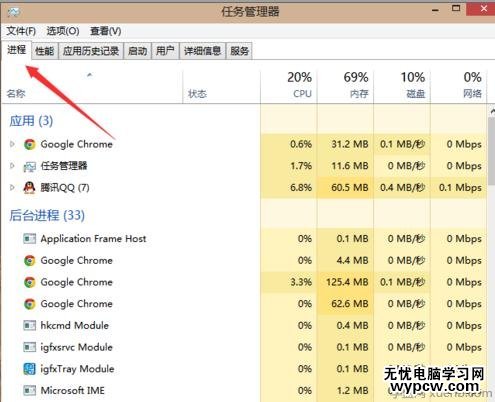The width and height of the screenshot is (495, 402).
Task: Select the Microsoft IME process name
Action: tap(73, 390)
